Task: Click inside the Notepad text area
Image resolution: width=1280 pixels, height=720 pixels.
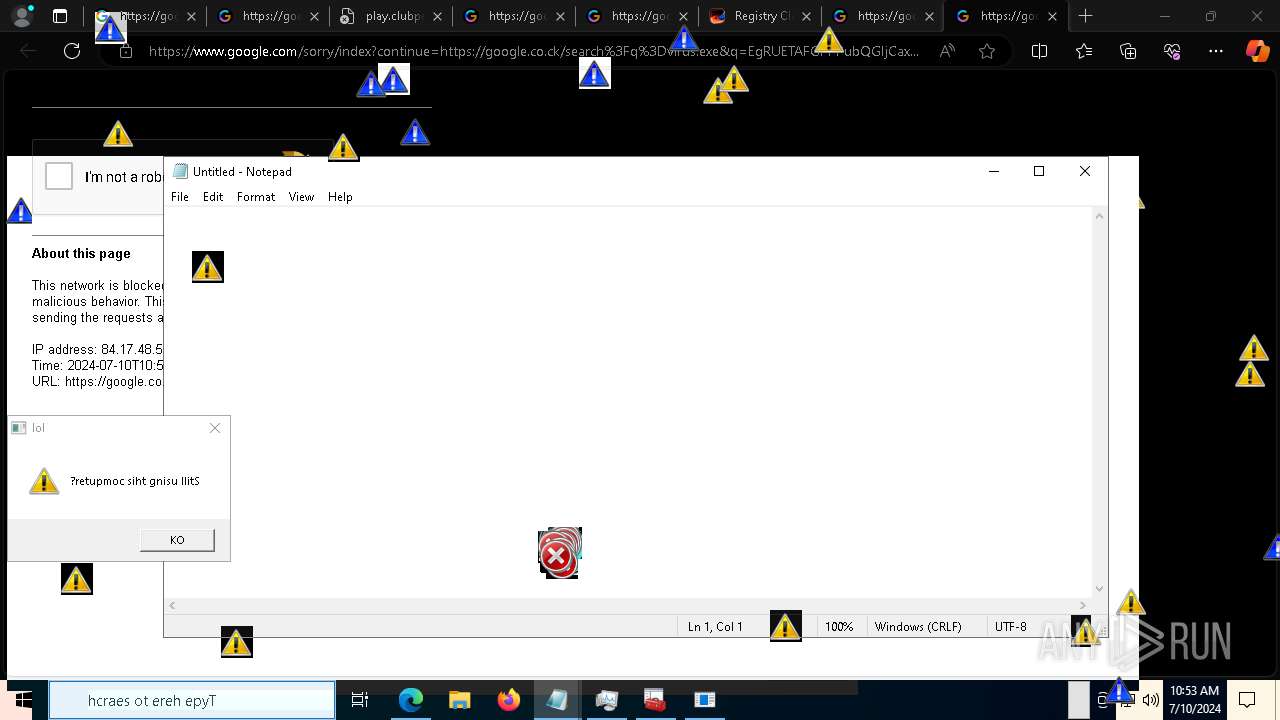Action: (x=630, y=400)
